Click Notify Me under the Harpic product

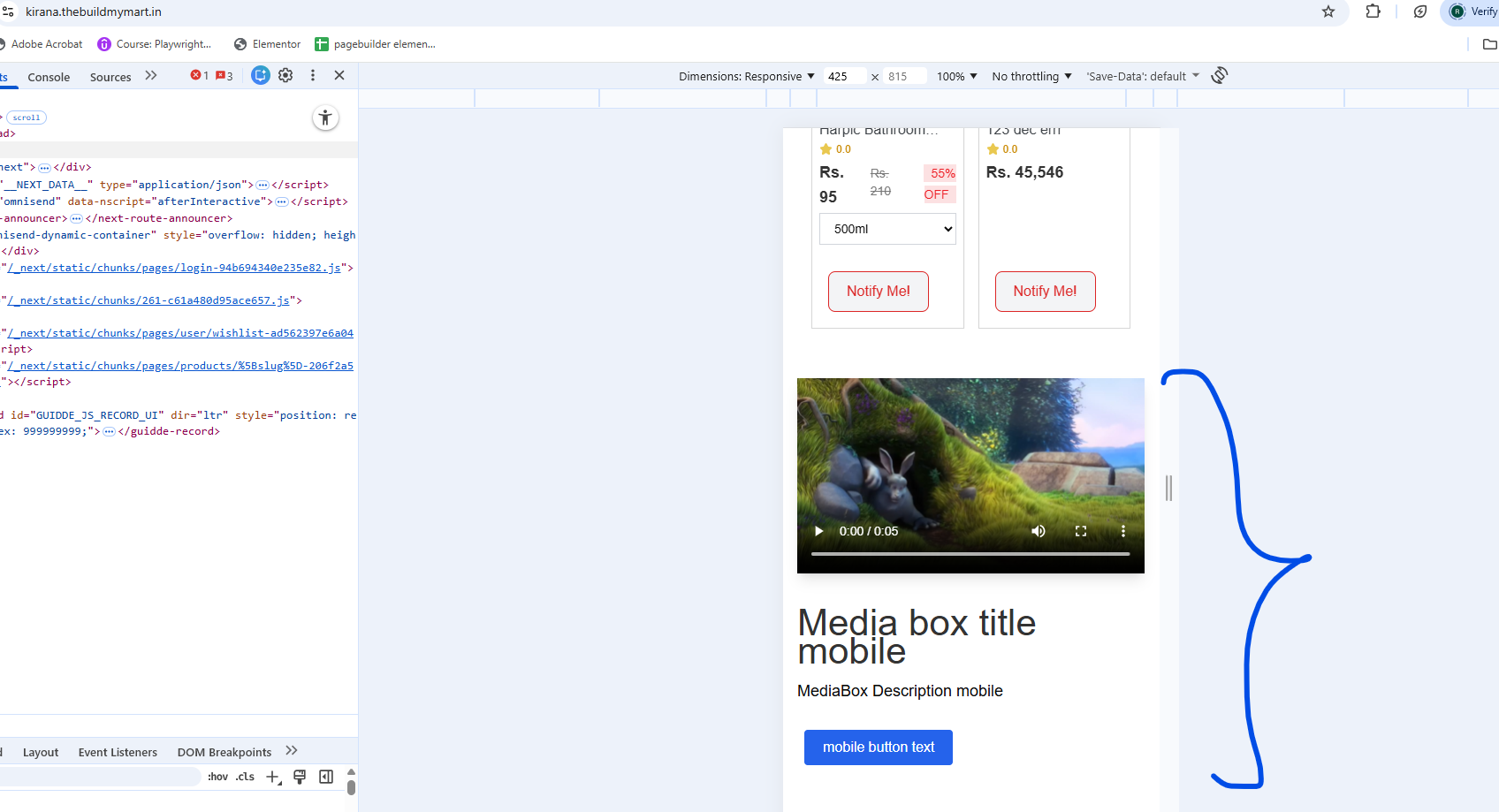pos(879,292)
